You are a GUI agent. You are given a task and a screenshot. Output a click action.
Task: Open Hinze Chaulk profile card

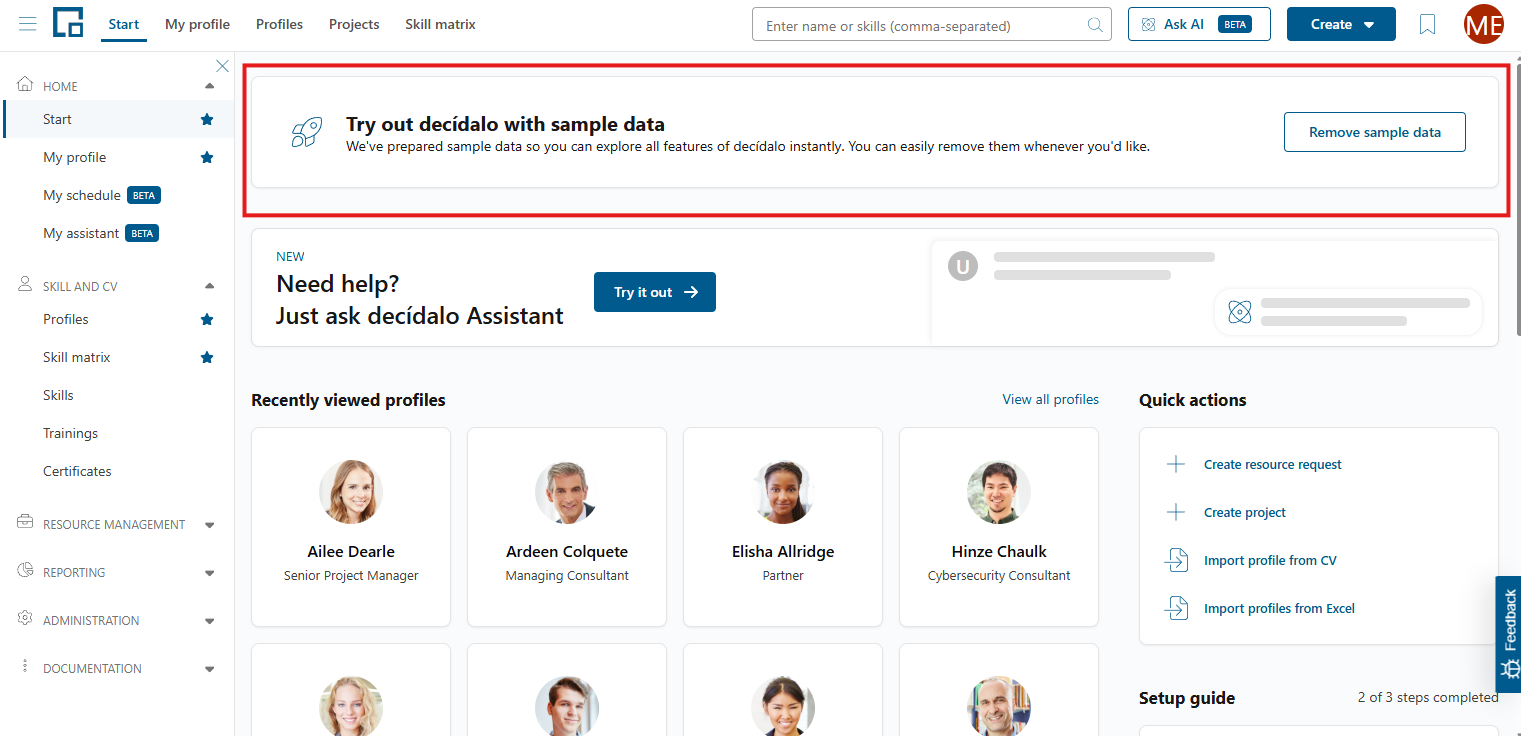click(999, 527)
